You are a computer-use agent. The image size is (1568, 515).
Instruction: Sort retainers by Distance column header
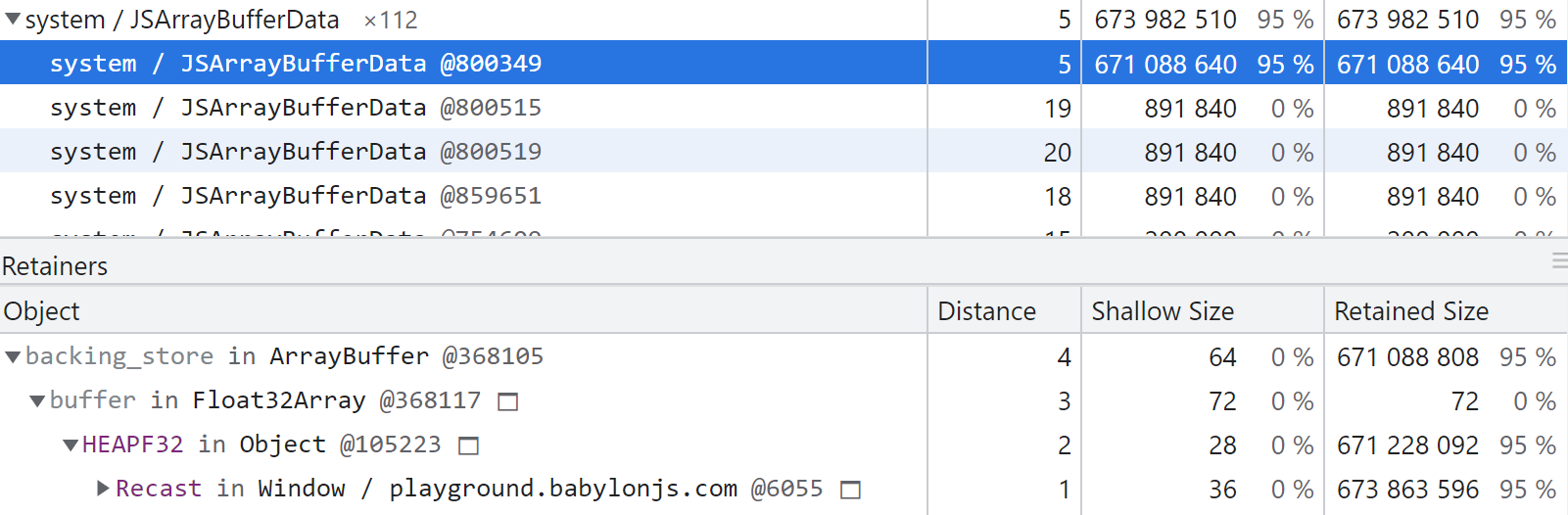click(986, 311)
